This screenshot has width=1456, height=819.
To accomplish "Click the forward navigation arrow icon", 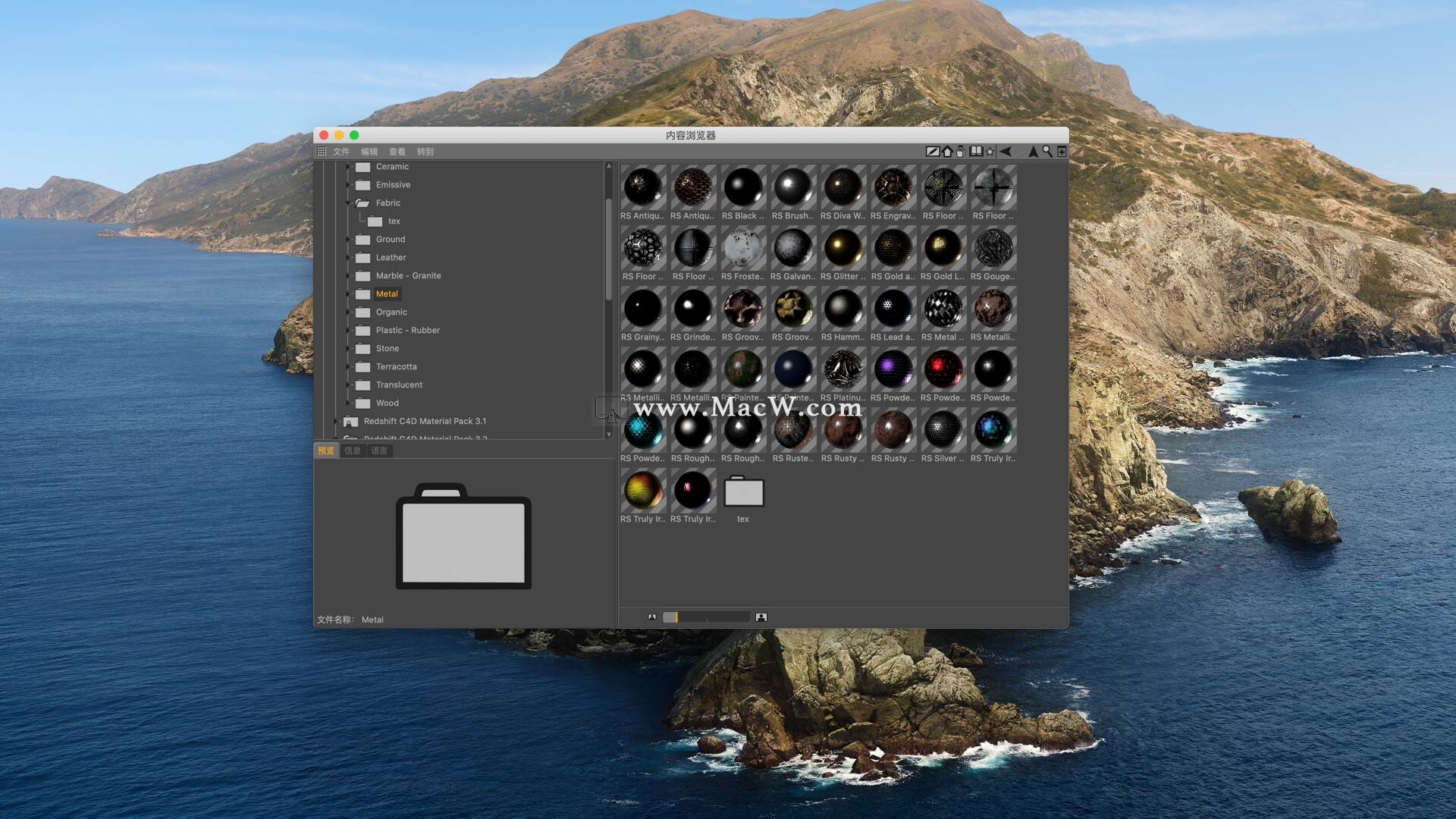I will pyautogui.click(x=1034, y=151).
